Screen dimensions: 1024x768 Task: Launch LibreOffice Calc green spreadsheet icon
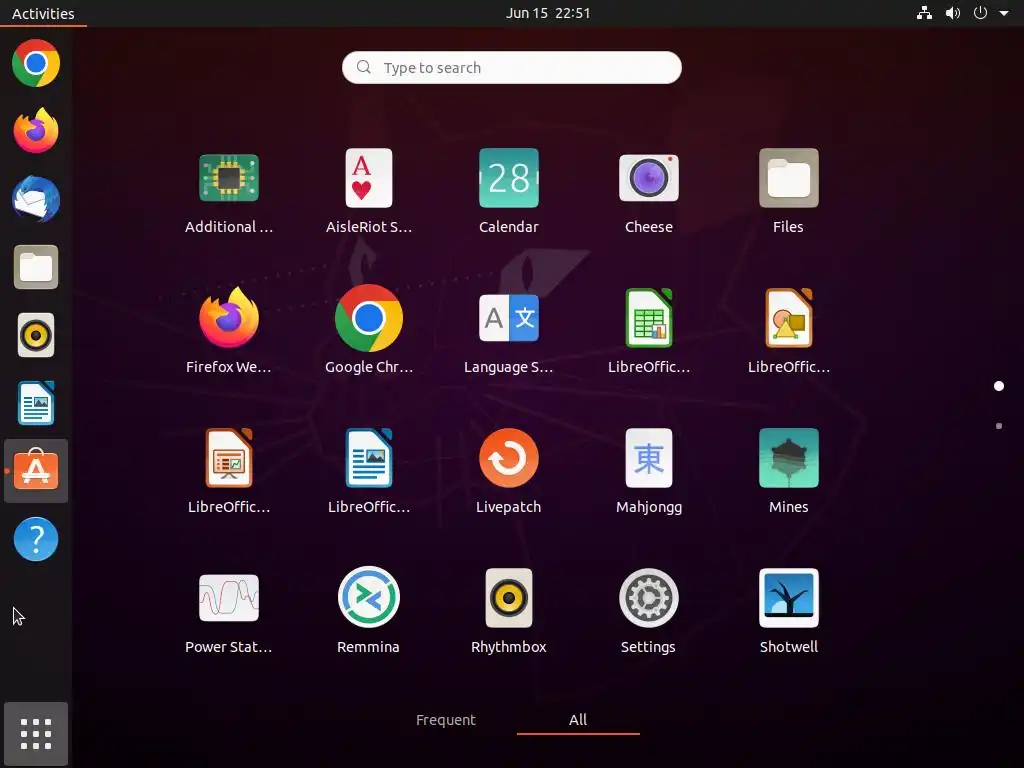point(648,318)
